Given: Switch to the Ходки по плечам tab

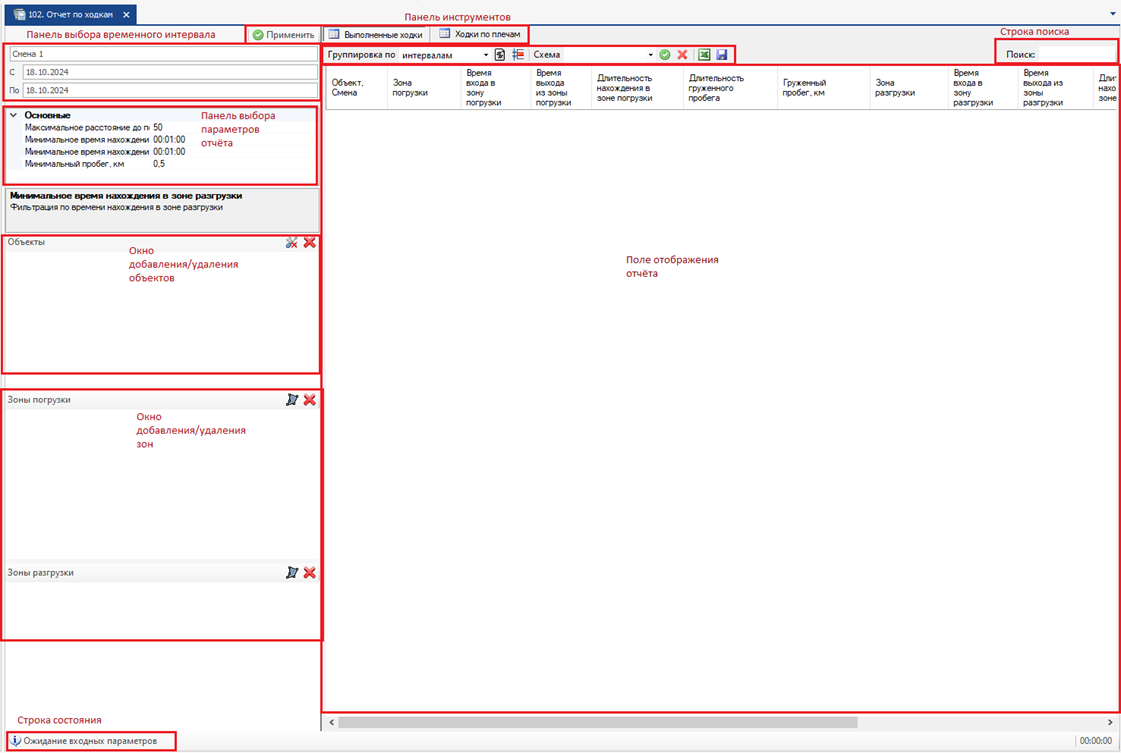Looking at the screenshot, I should click(x=480, y=34).
